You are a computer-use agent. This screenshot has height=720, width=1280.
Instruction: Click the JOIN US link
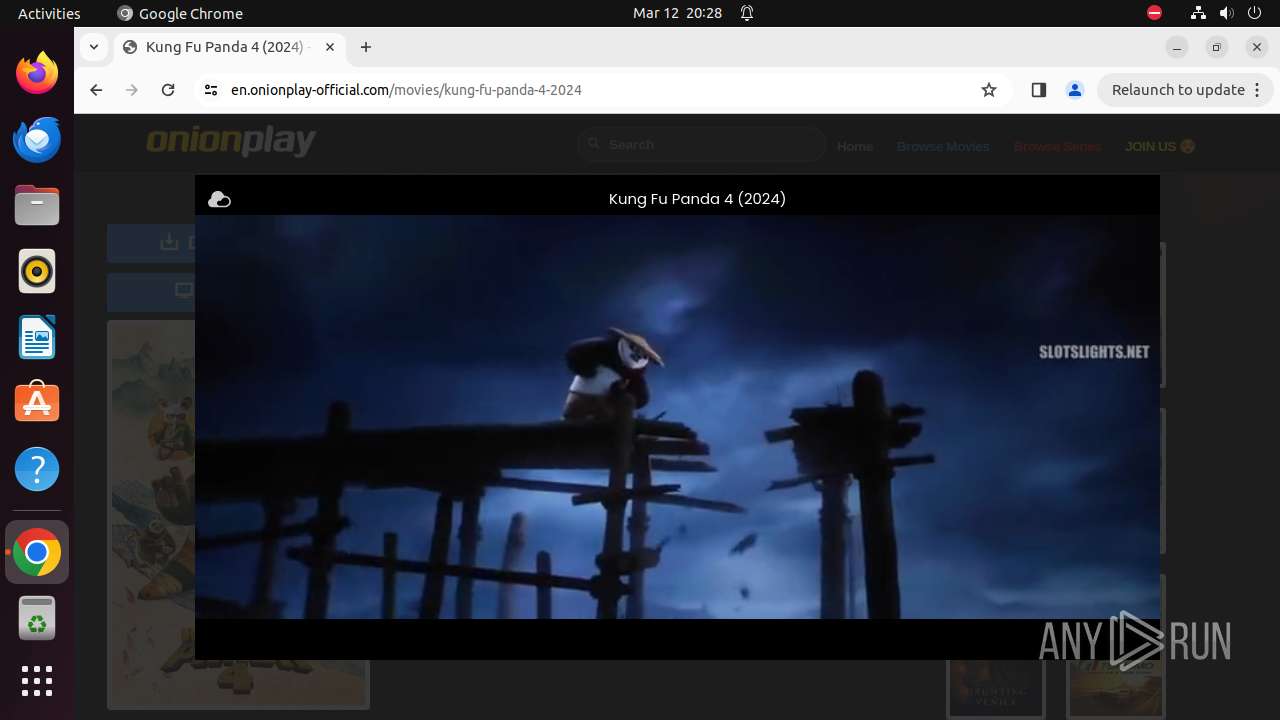tap(1160, 146)
